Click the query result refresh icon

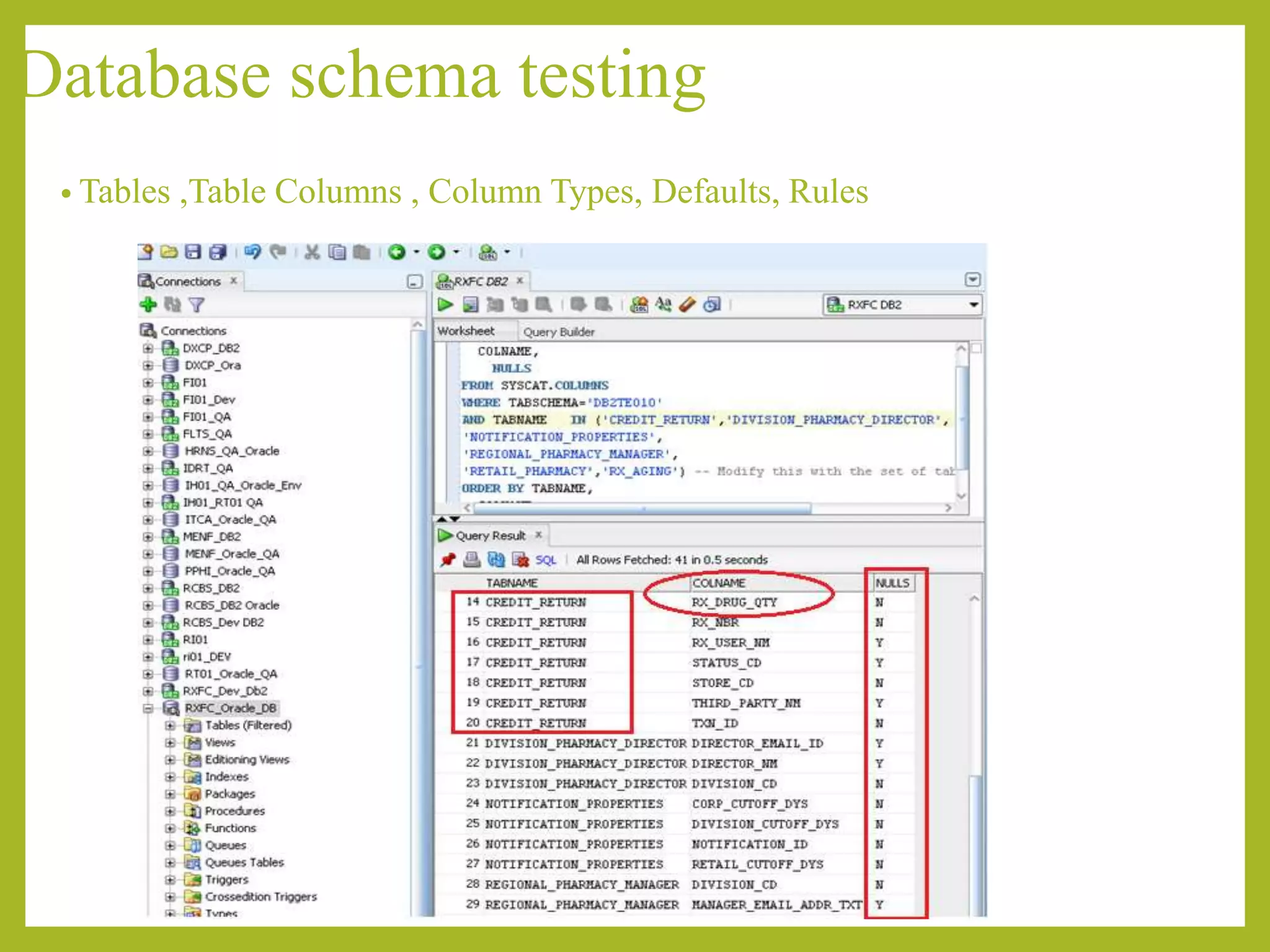pyautogui.click(x=496, y=560)
